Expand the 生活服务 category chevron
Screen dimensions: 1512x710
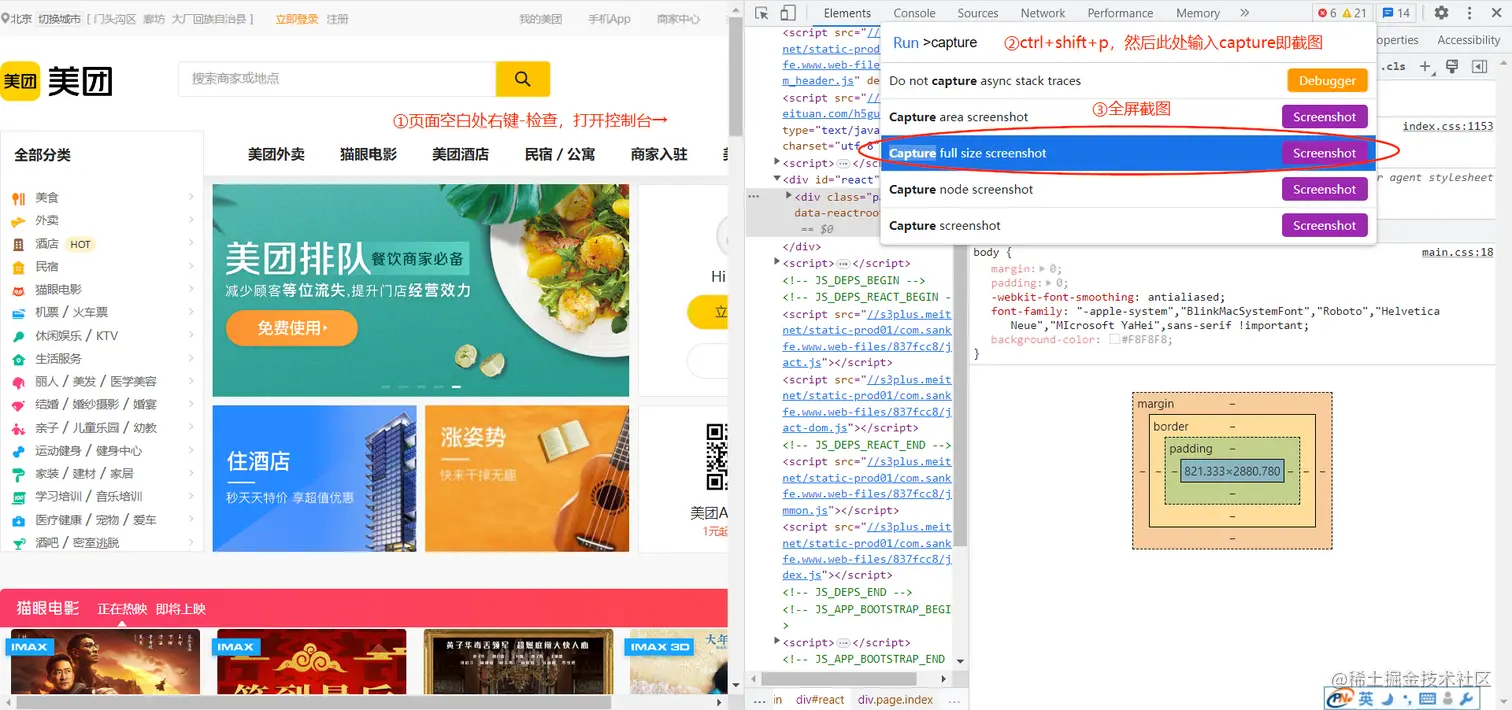(191, 358)
